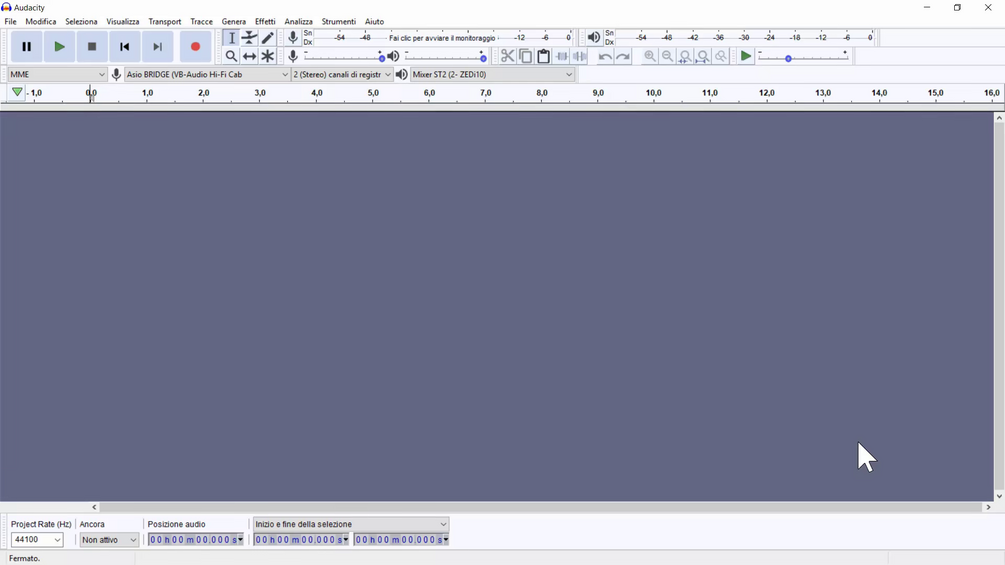This screenshot has width=1005, height=565.
Task: Open the 2 (Stereo) recording channels dropdown
Action: (x=342, y=74)
